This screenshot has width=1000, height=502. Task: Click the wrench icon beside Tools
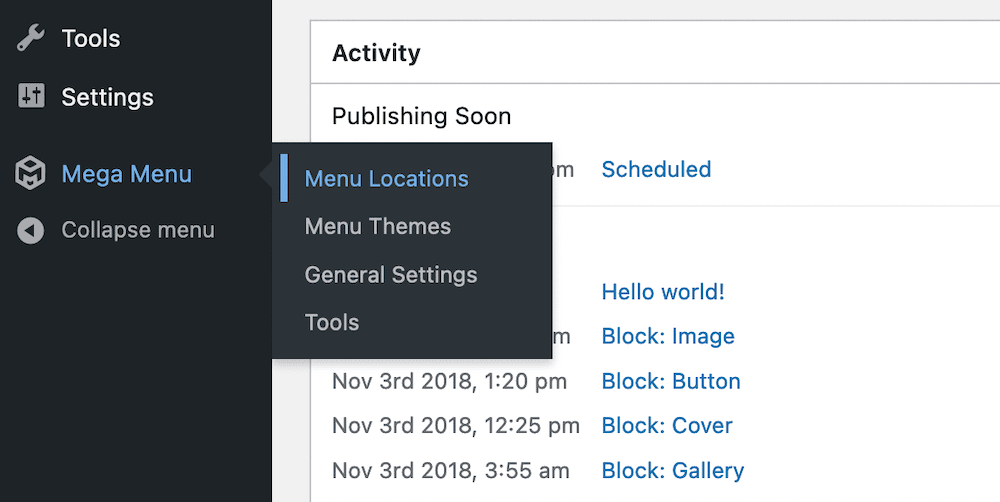pos(31,39)
